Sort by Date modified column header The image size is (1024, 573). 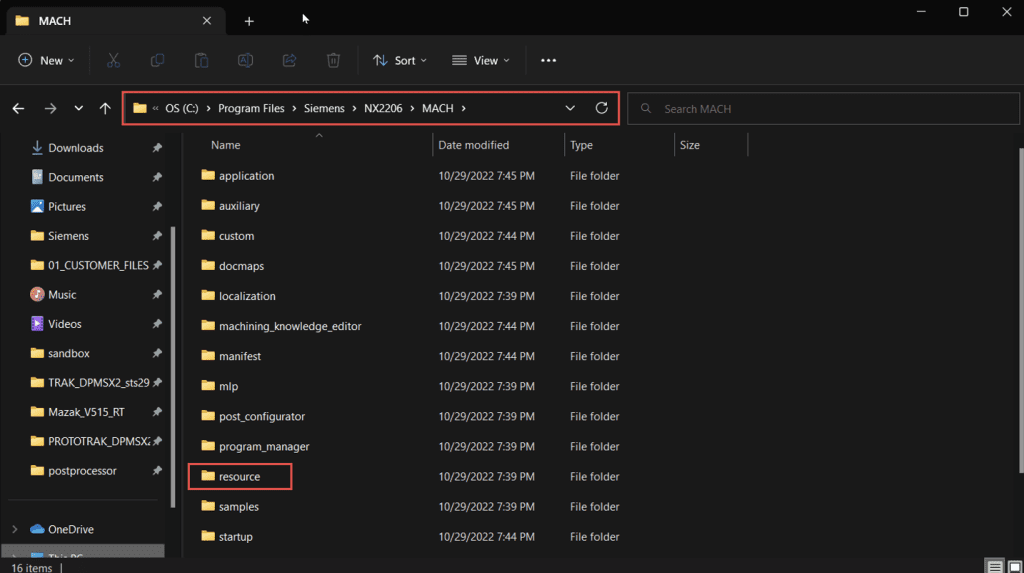point(473,145)
